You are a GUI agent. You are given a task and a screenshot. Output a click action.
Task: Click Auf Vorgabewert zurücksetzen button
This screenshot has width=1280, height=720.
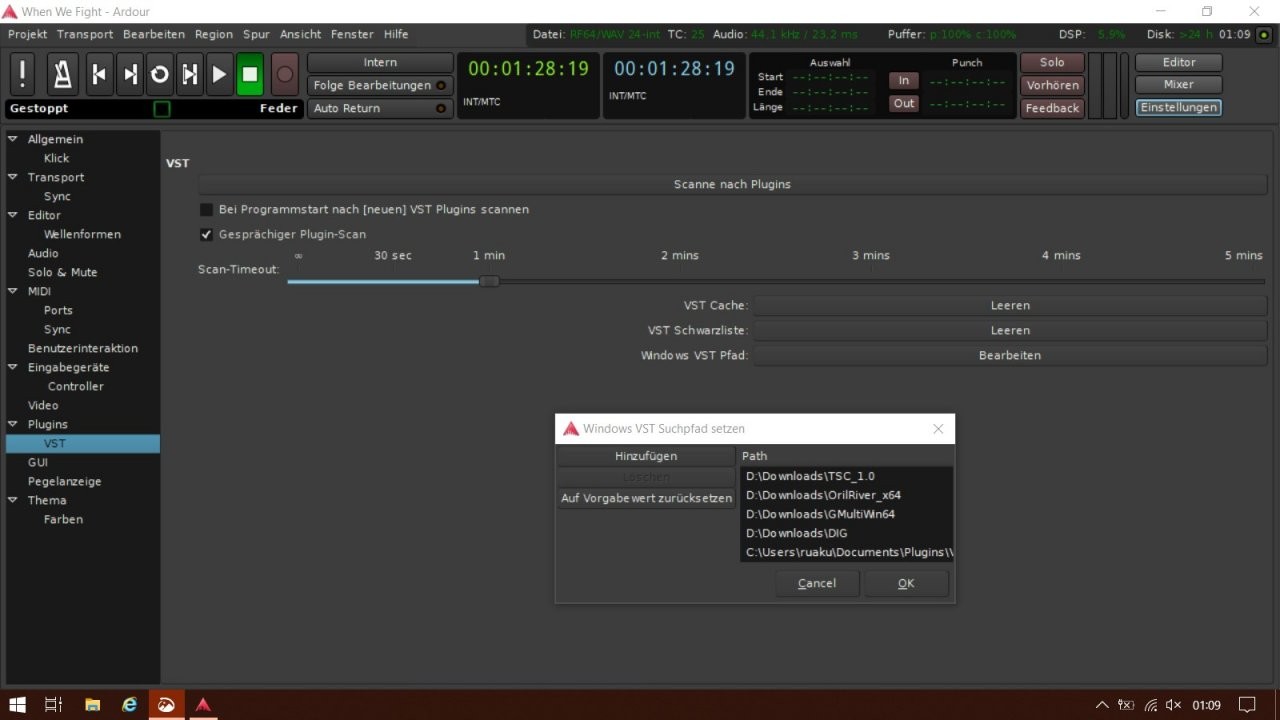tap(646, 498)
